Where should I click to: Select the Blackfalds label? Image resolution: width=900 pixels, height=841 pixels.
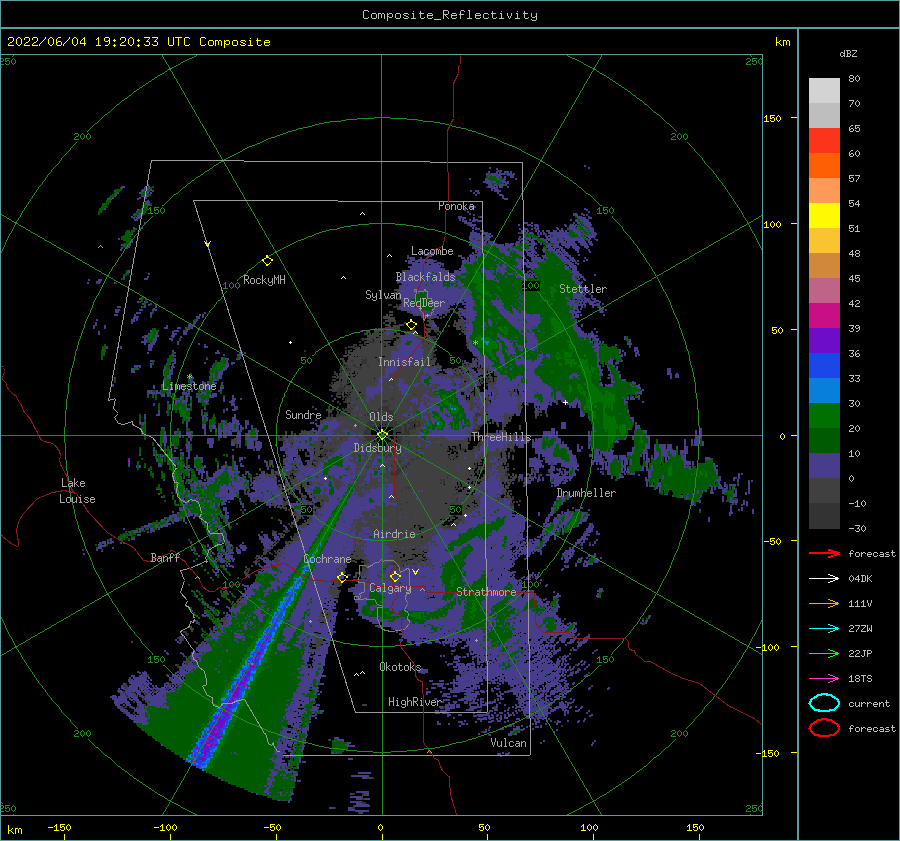pos(425,277)
